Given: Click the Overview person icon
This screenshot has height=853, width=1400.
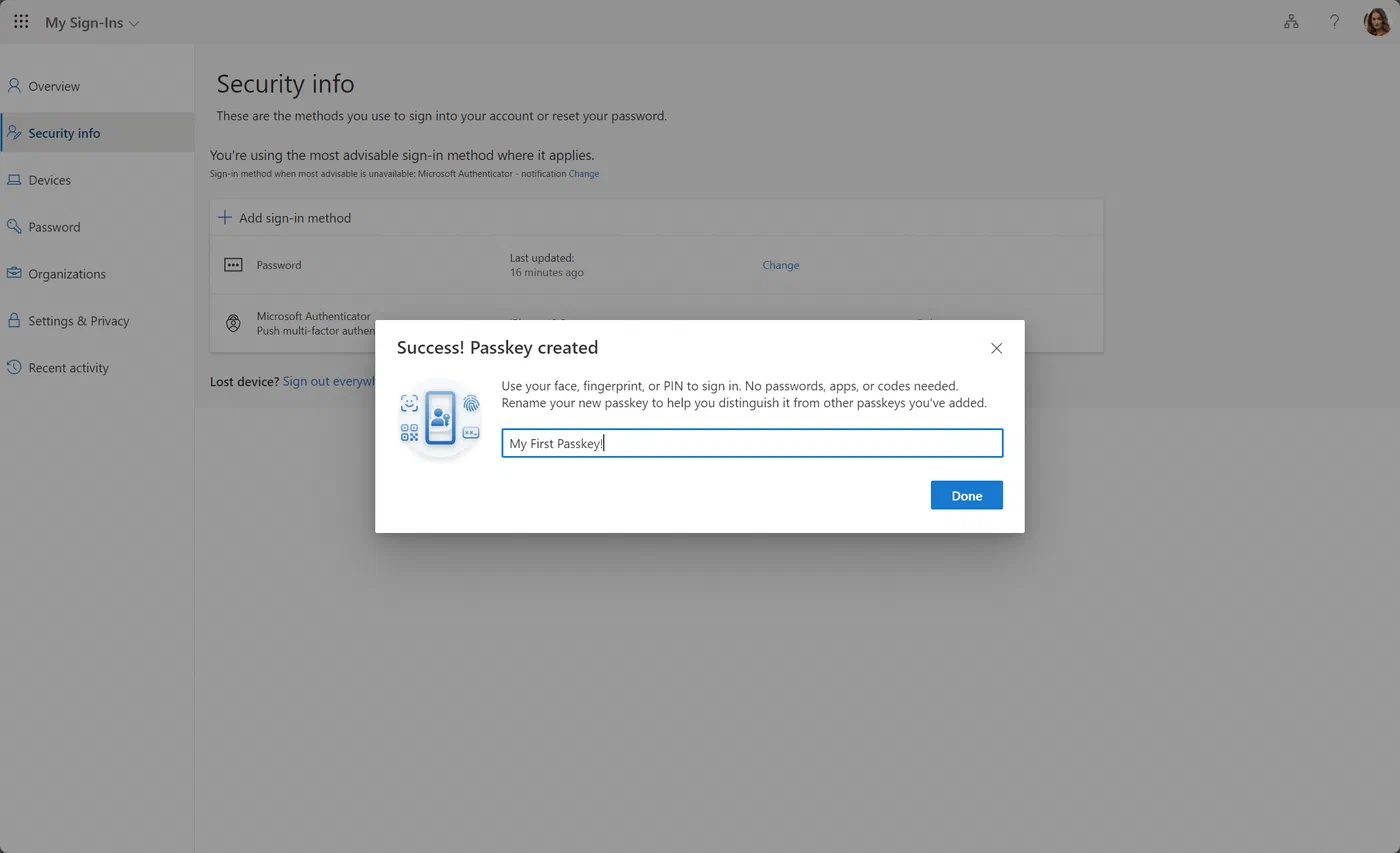Looking at the screenshot, I should pyautogui.click(x=14, y=86).
